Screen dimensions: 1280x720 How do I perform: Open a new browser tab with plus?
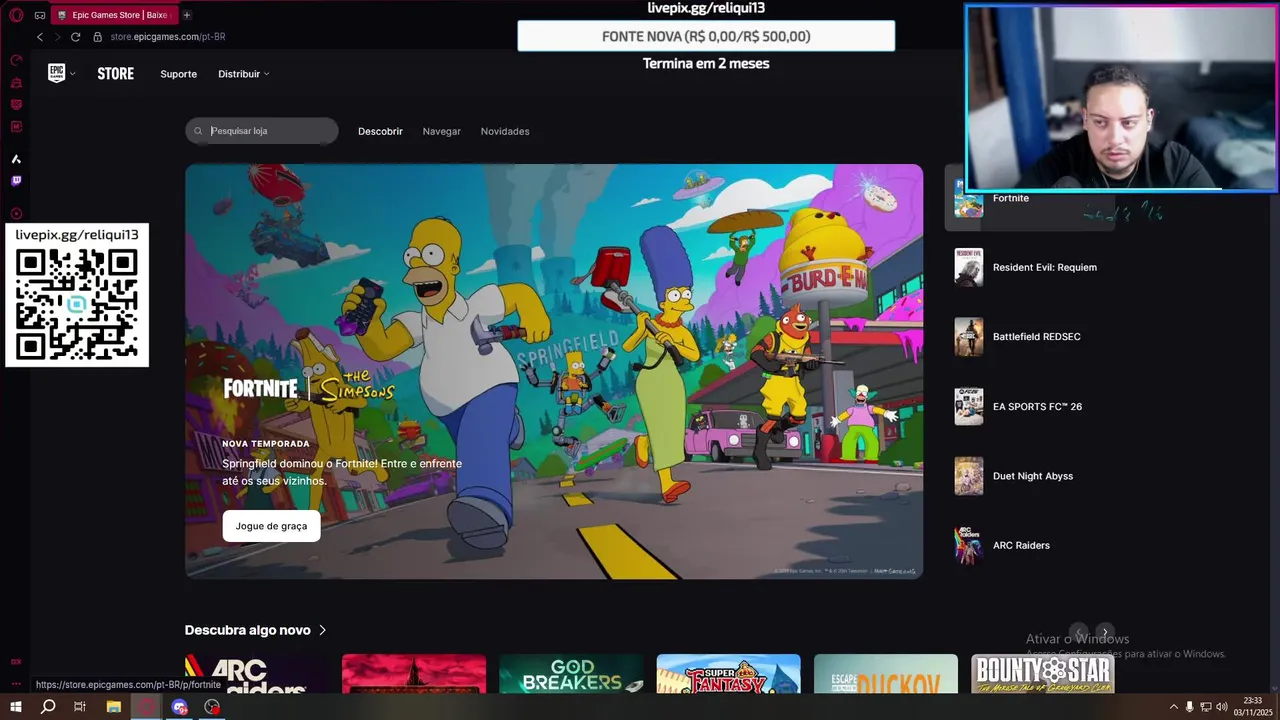click(186, 15)
